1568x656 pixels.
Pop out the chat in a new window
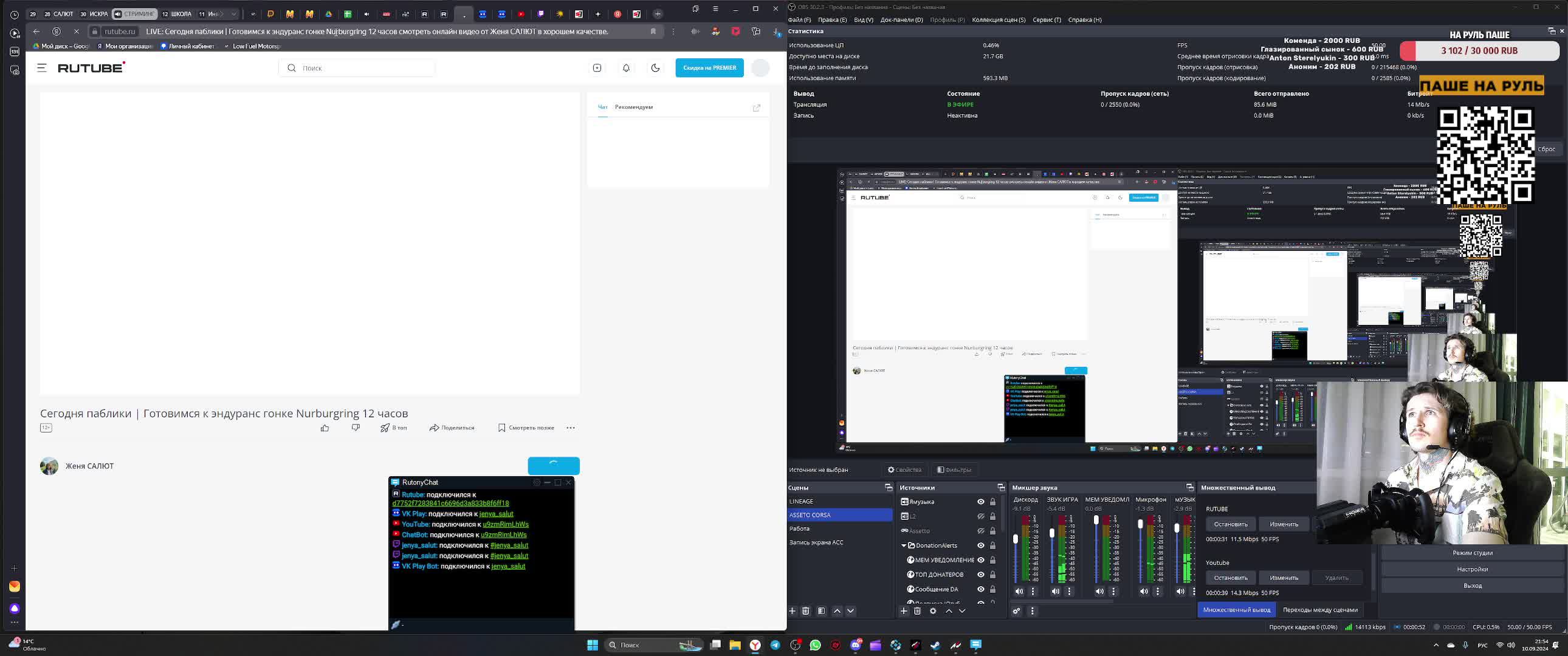(757, 108)
